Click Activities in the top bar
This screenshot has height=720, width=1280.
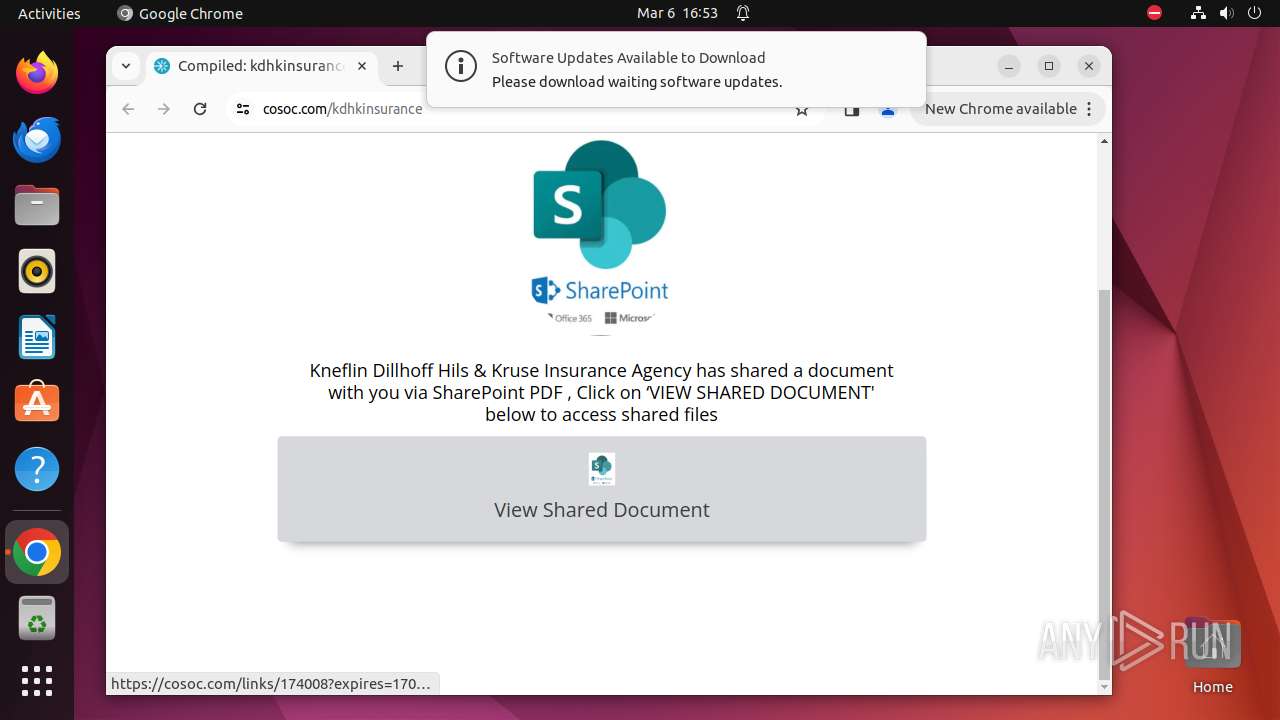coord(49,13)
